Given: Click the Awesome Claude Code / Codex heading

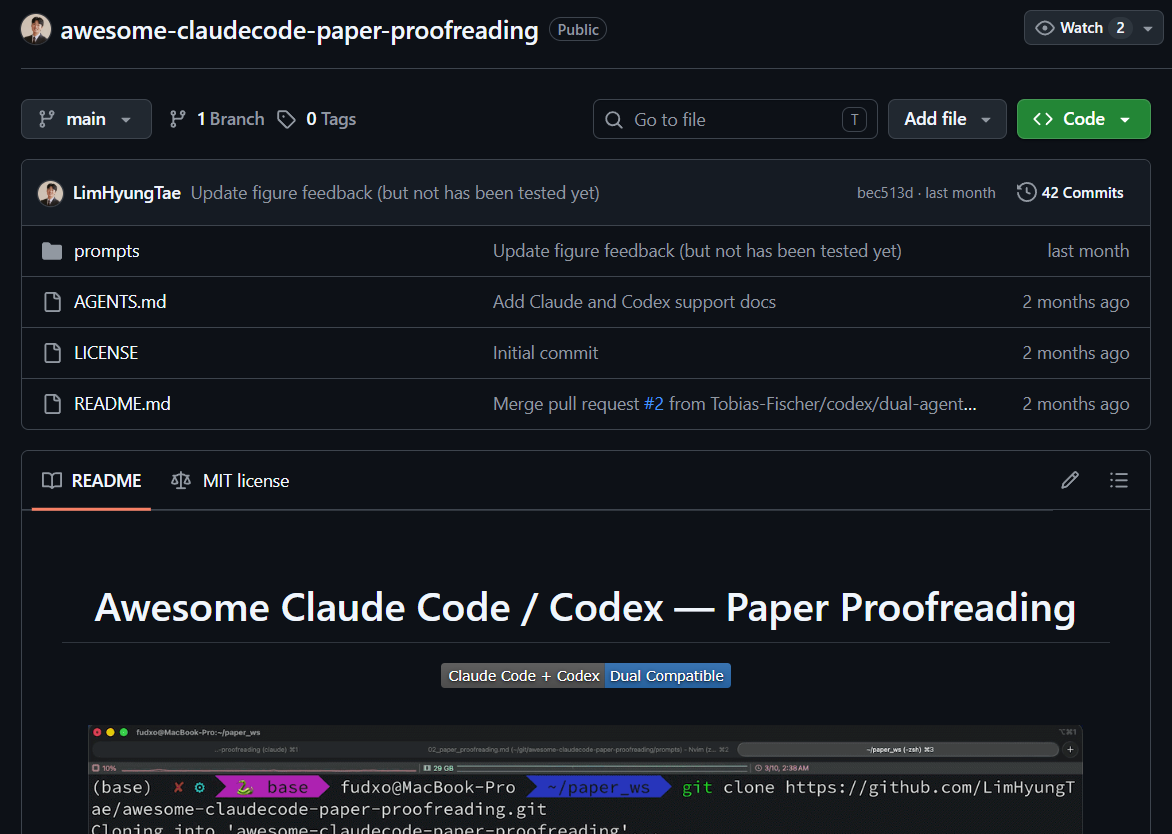Looking at the screenshot, I should click(x=585, y=607).
